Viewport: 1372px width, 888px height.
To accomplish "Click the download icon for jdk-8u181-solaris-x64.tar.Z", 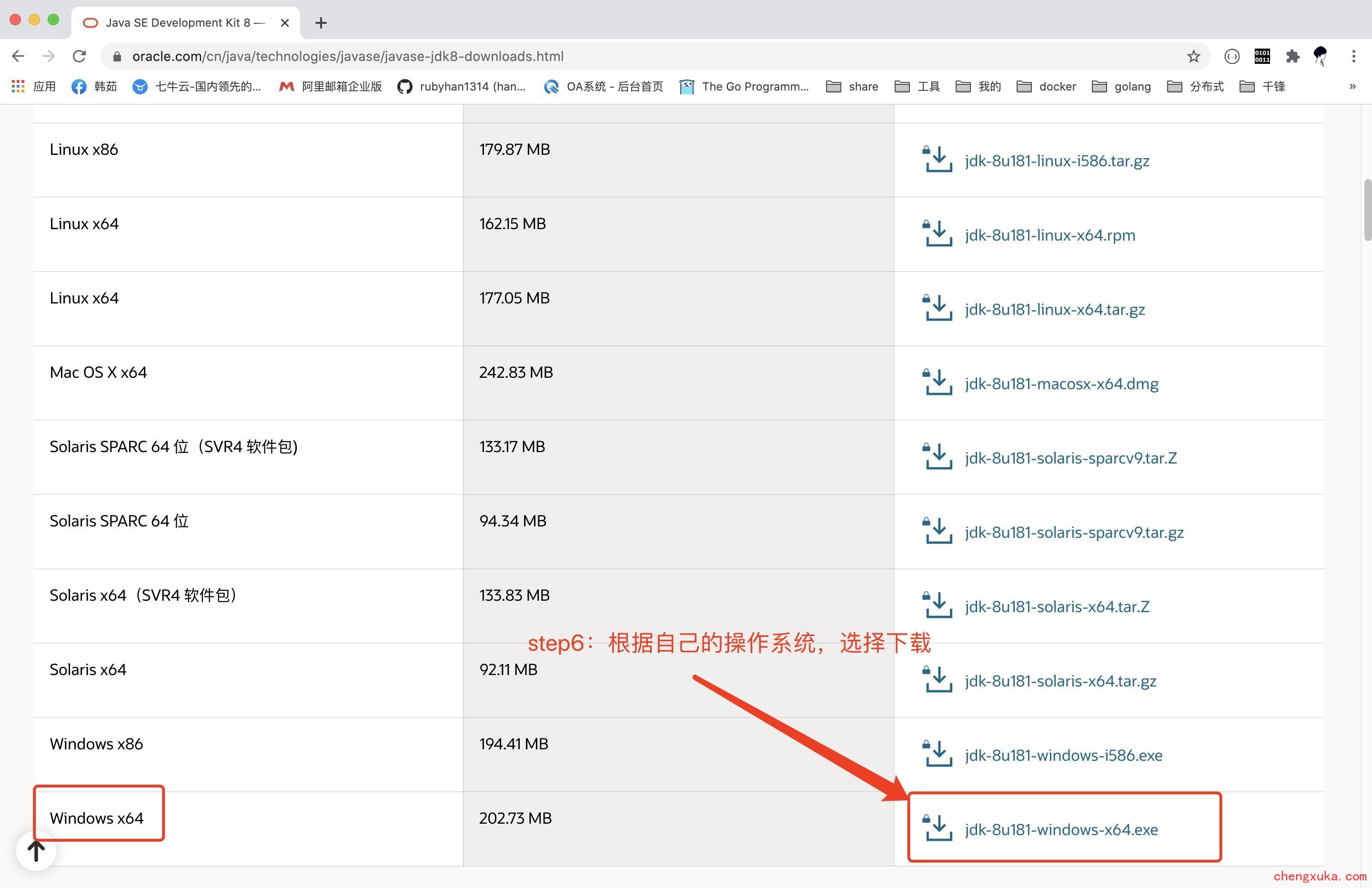I will 938,605.
